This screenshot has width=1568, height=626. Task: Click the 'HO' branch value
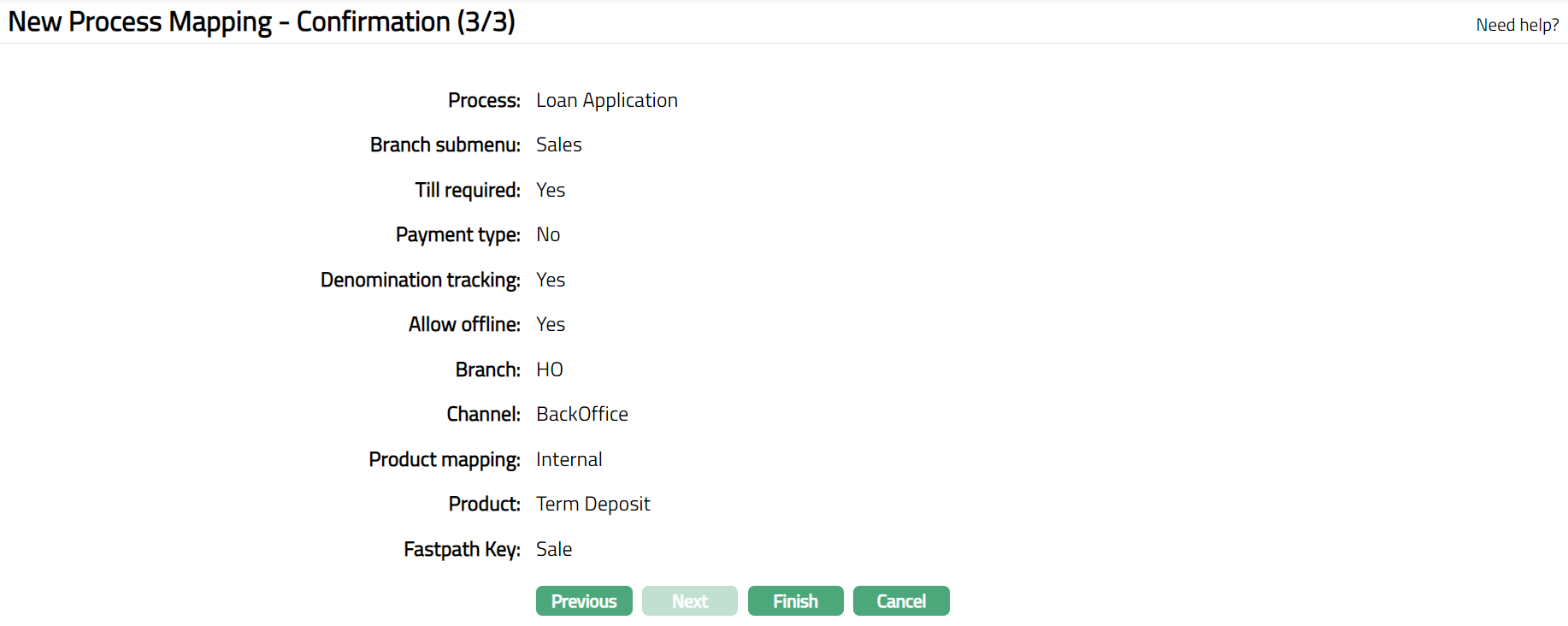click(549, 369)
